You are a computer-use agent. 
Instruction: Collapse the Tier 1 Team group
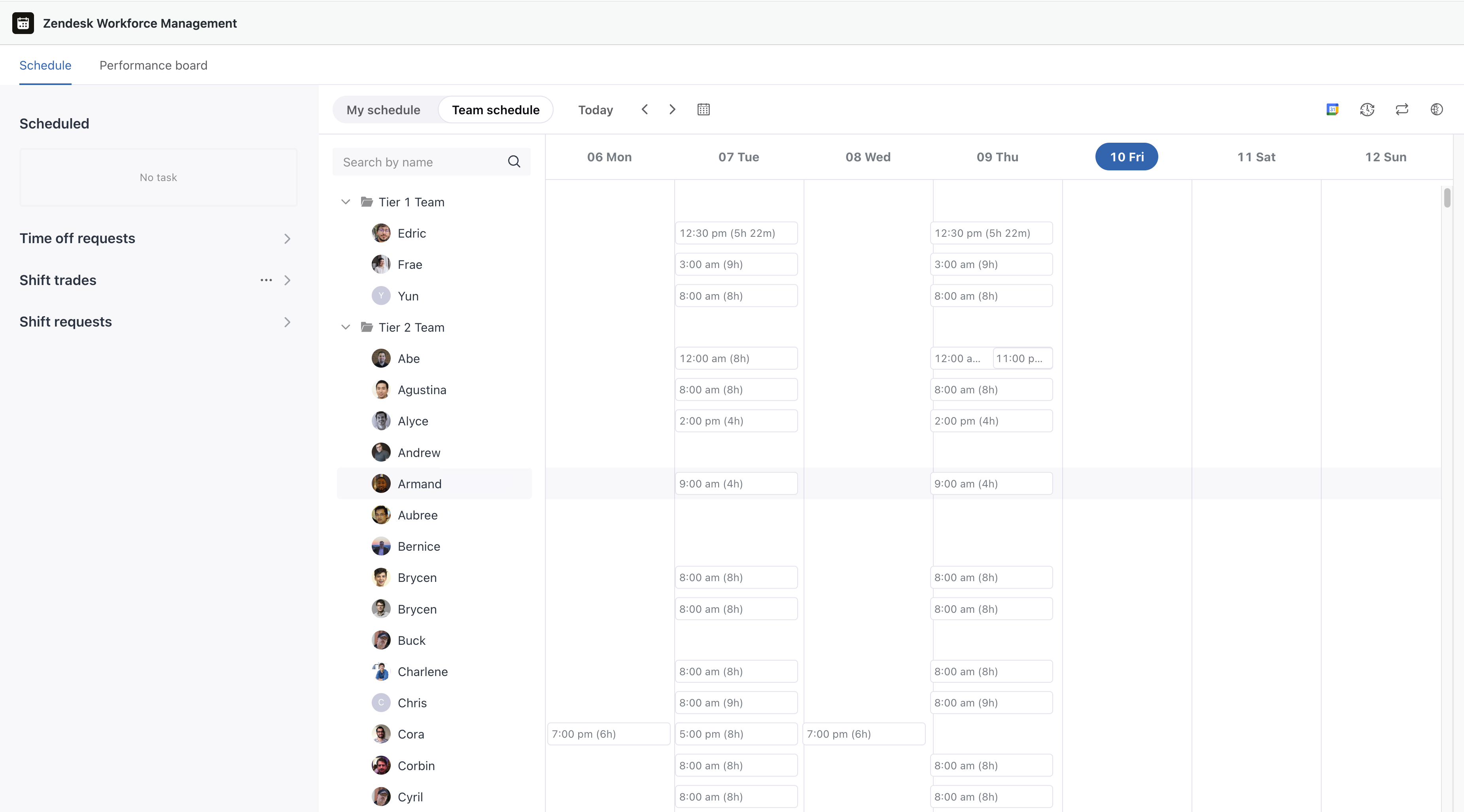coord(346,202)
